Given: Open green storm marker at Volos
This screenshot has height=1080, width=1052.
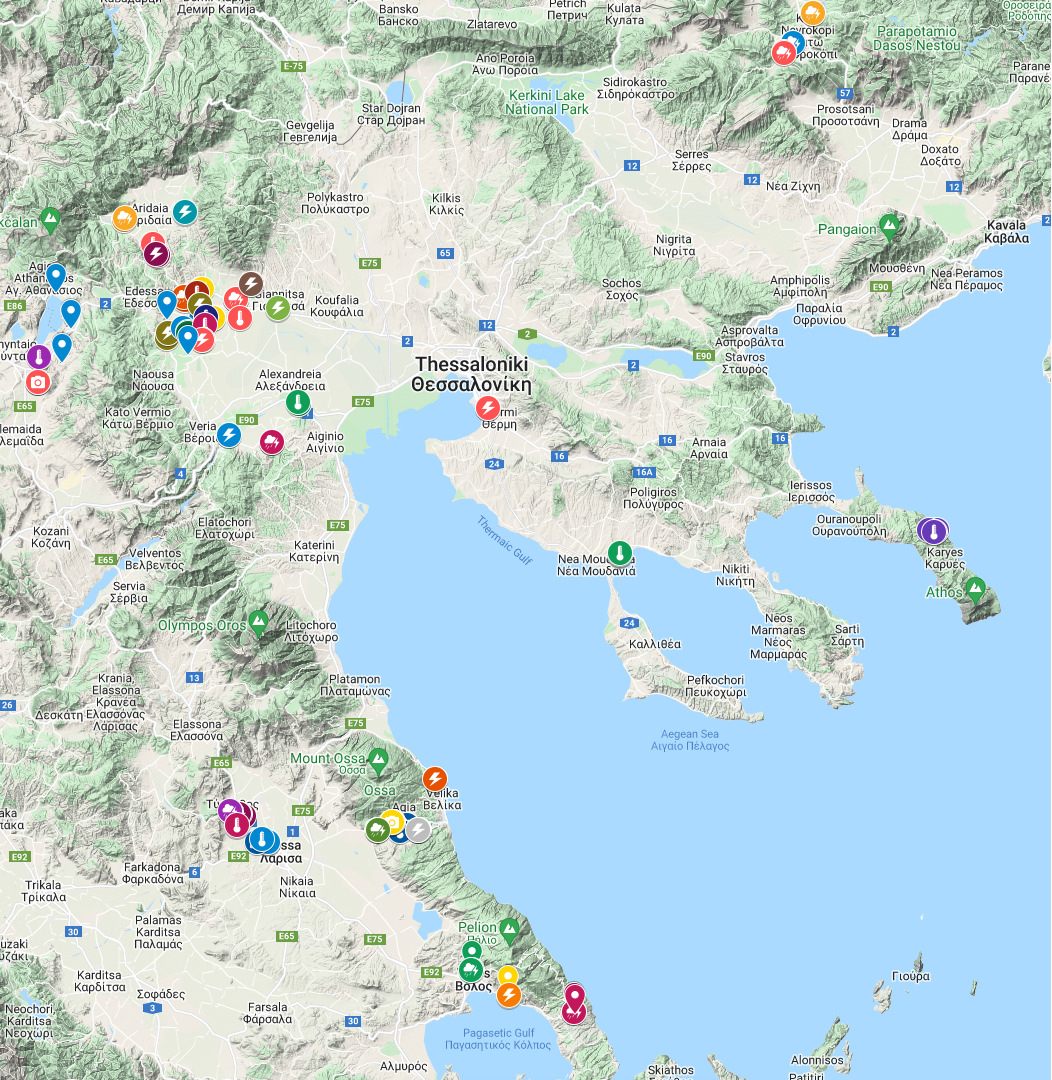Looking at the screenshot, I should coord(471,970).
